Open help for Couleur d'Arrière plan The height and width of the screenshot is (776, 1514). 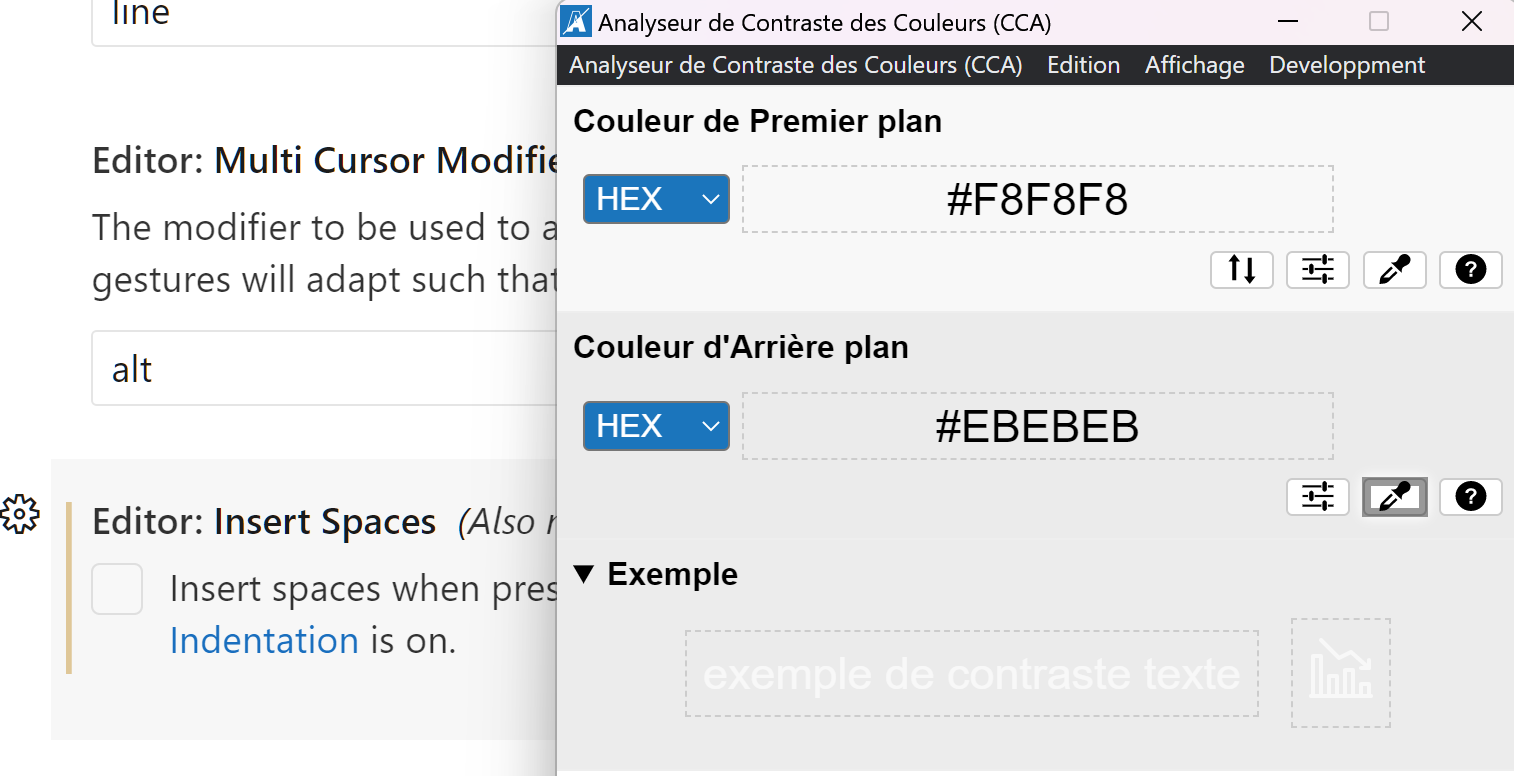1470,496
